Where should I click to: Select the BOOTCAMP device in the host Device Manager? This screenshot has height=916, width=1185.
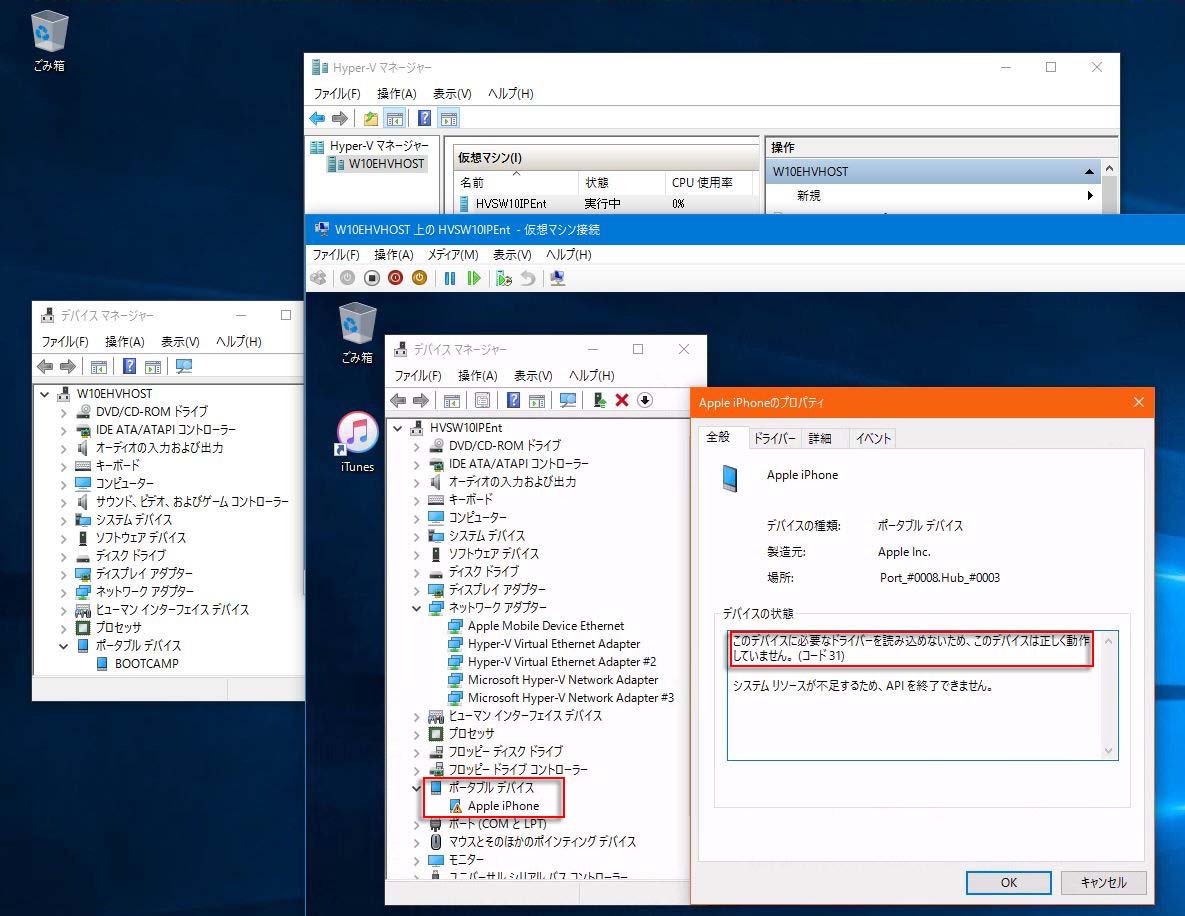[147, 664]
